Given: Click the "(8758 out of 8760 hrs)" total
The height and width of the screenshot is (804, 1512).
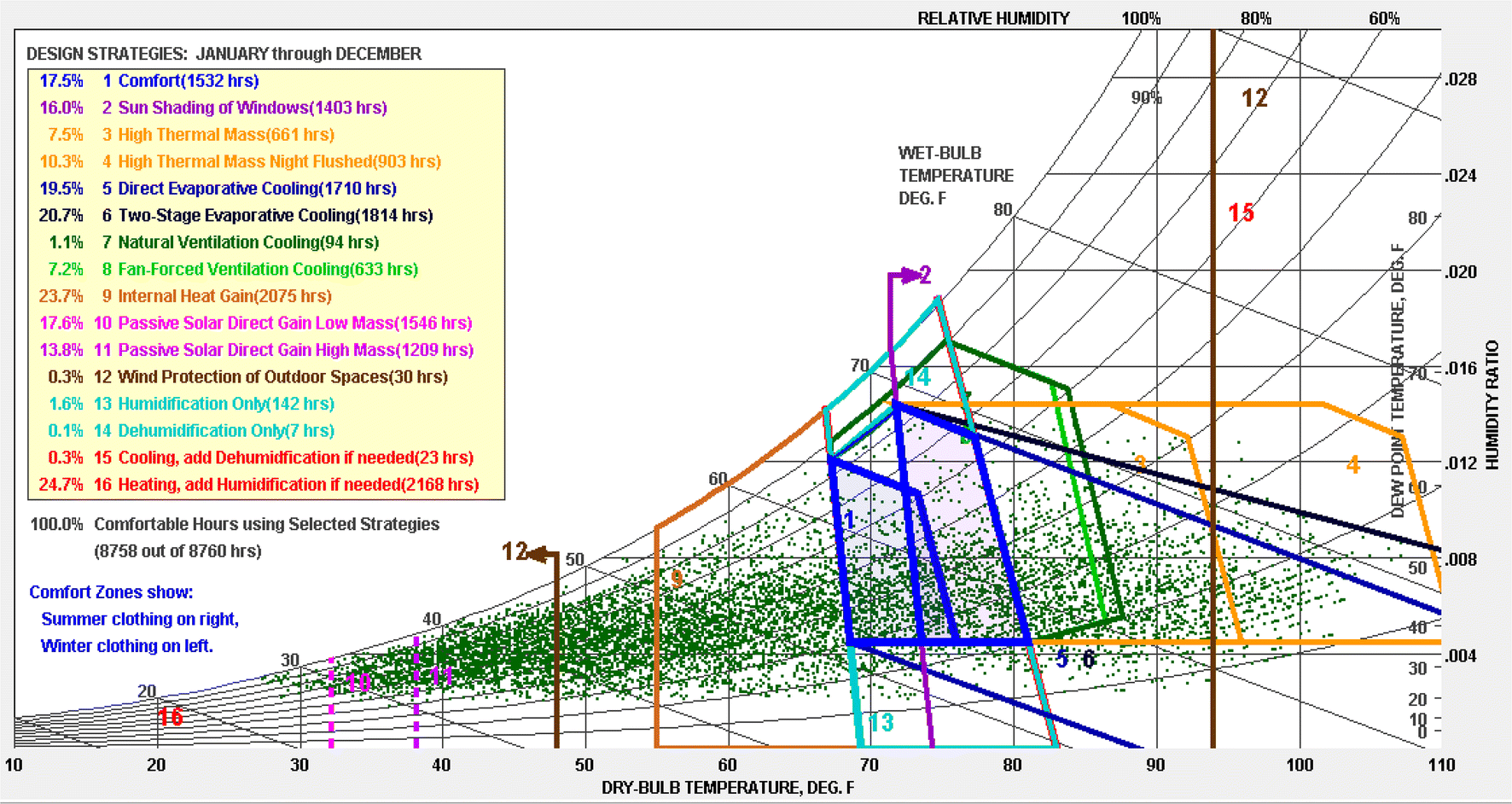Looking at the screenshot, I should pyautogui.click(x=177, y=551).
